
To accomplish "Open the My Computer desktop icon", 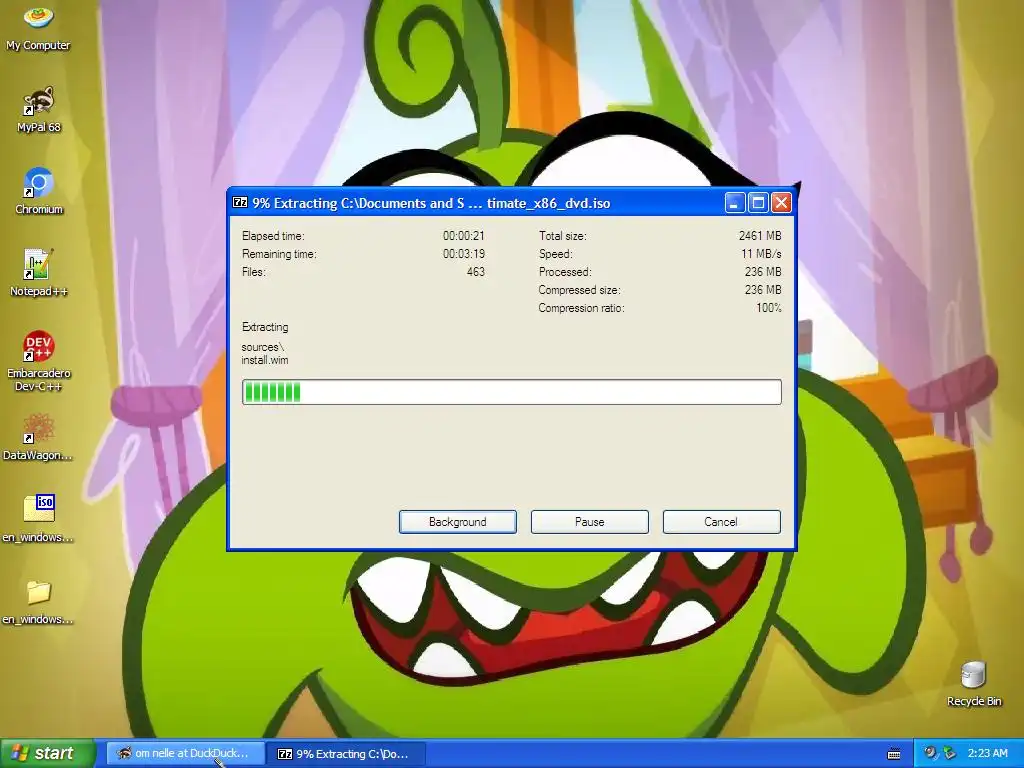I will (38, 29).
